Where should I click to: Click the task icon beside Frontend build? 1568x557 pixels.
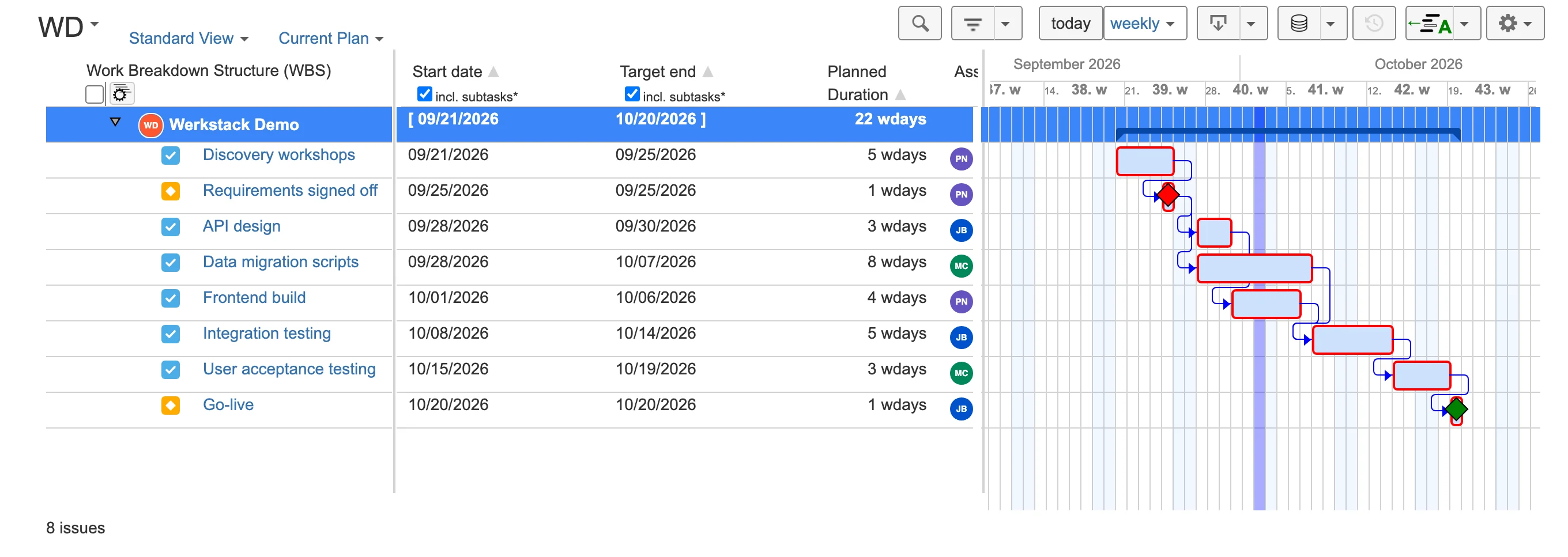171,298
